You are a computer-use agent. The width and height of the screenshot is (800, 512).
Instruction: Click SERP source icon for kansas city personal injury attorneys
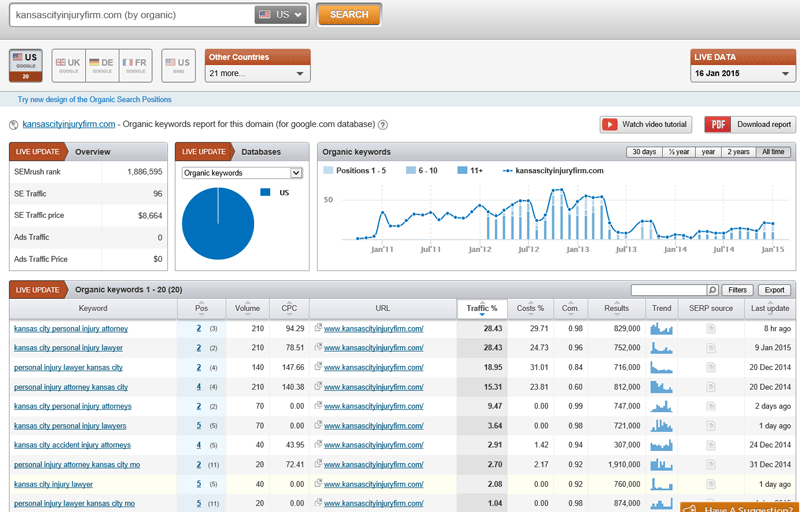[x=711, y=406]
